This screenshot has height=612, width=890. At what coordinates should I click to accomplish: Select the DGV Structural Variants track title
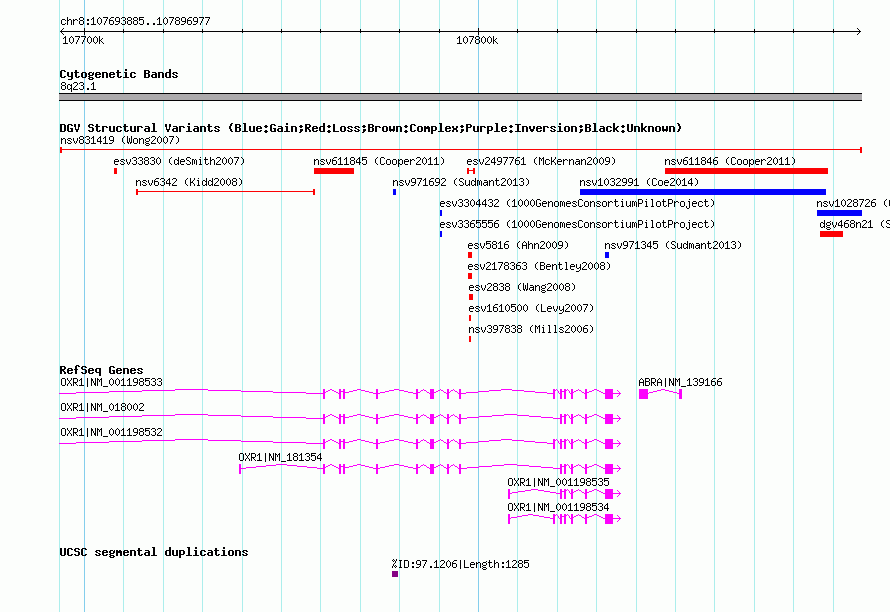(x=371, y=128)
